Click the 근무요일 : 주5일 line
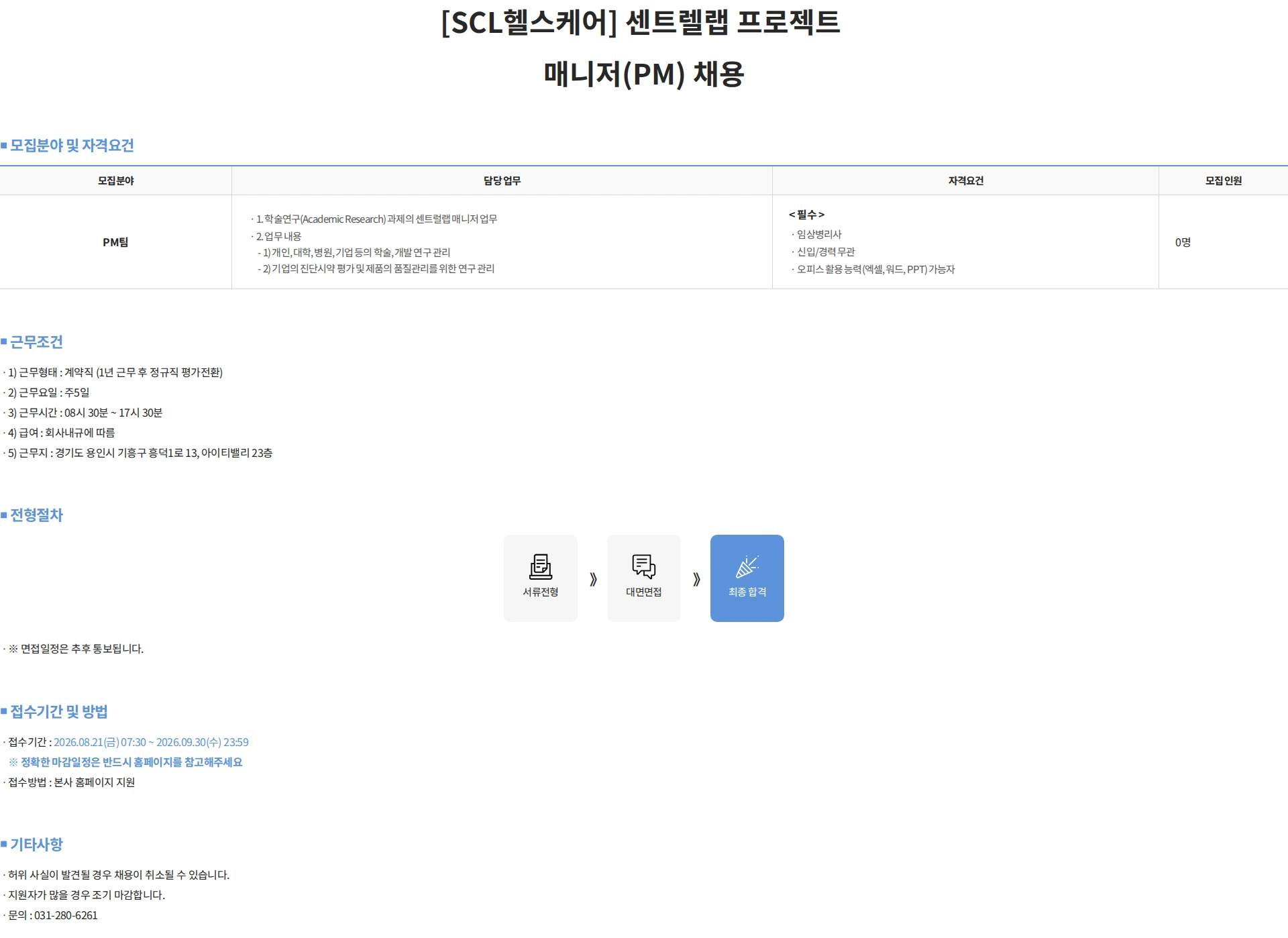This screenshot has height=938, width=1288. coord(46,393)
